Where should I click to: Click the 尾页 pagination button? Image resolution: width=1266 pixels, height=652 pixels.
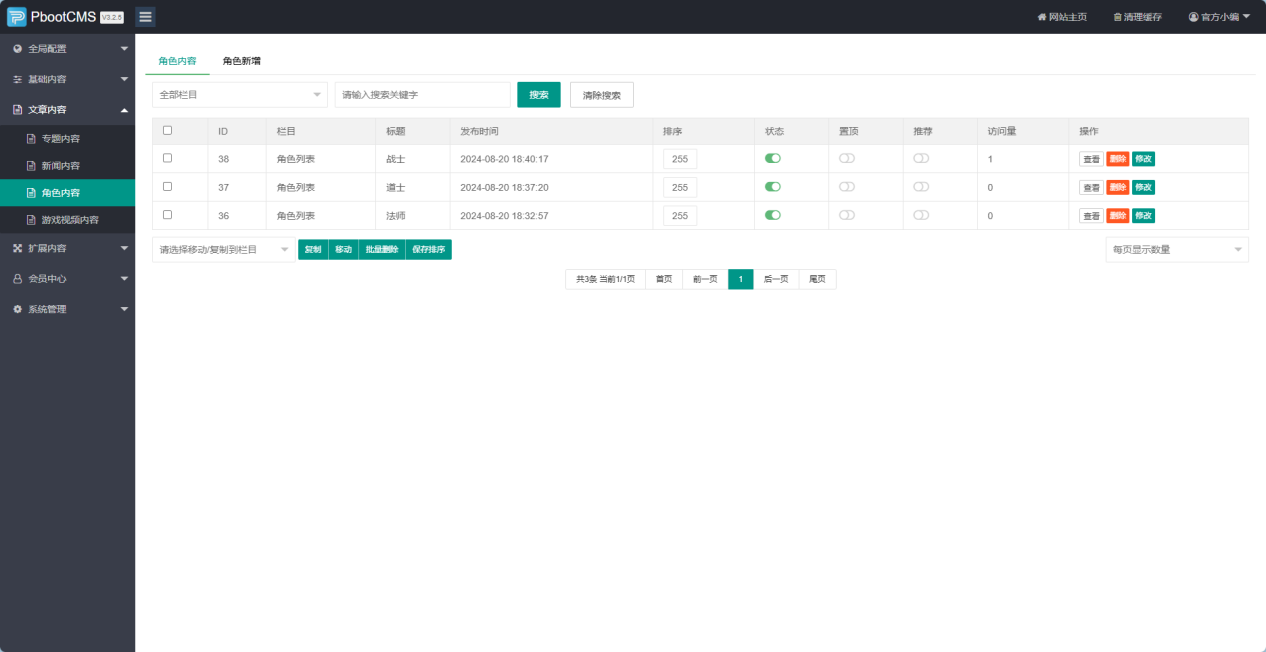coord(818,279)
